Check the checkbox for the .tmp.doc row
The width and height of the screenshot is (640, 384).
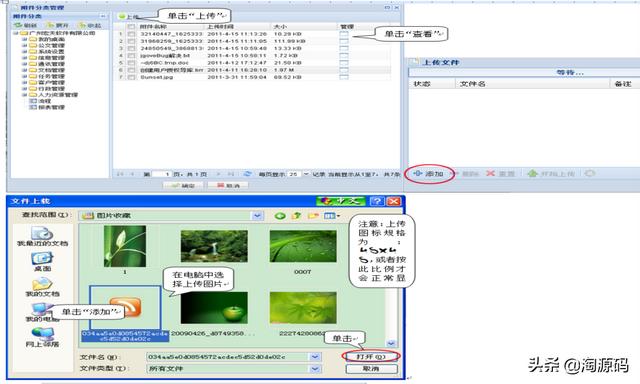131,63
